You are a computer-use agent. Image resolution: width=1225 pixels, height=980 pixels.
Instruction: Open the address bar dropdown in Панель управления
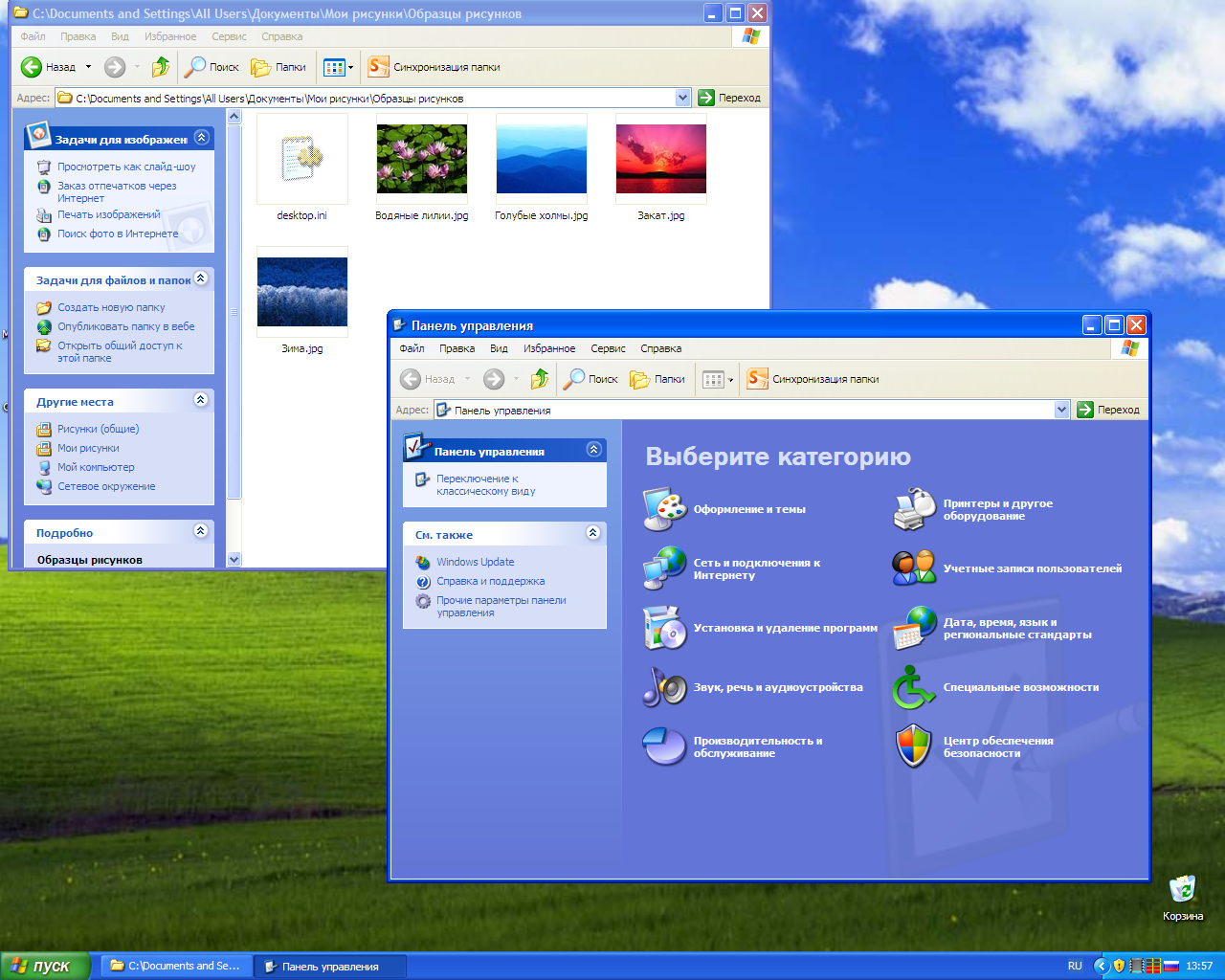pos(1061,410)
